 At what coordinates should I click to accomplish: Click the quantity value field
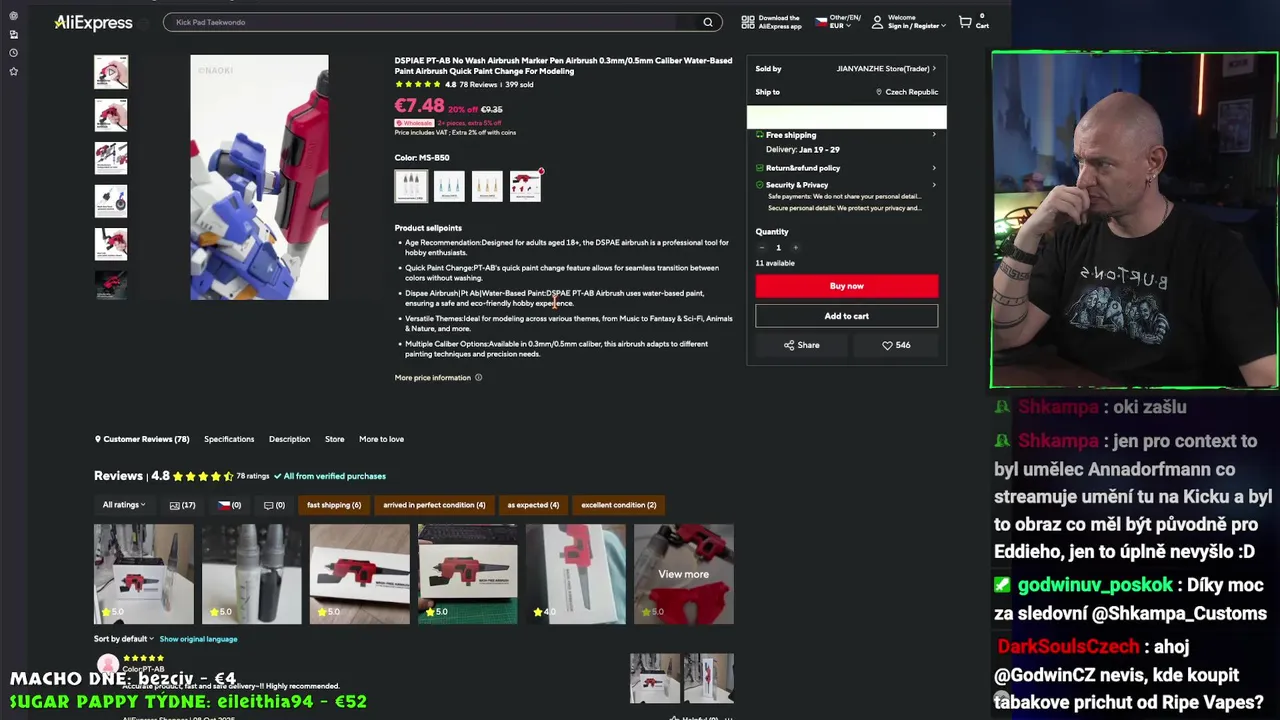click(778, 248)
